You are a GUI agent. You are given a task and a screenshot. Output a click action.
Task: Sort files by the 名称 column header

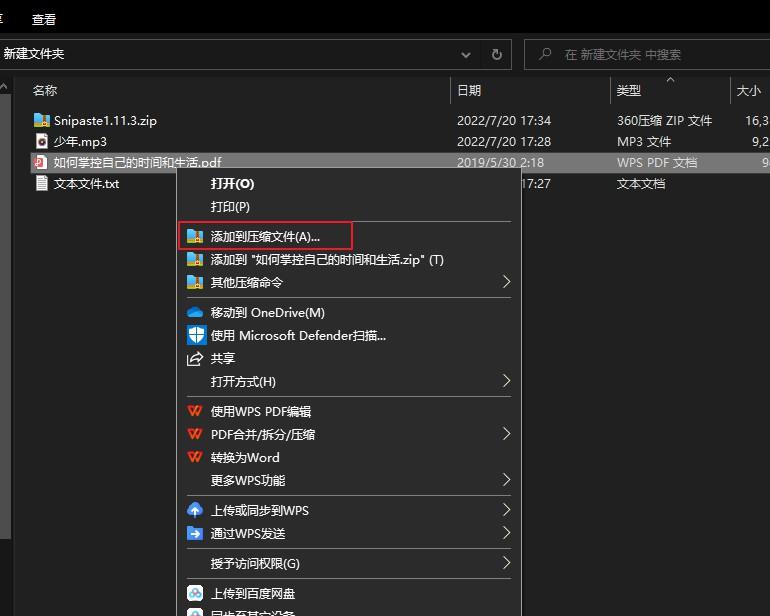[x=45, y=90]
